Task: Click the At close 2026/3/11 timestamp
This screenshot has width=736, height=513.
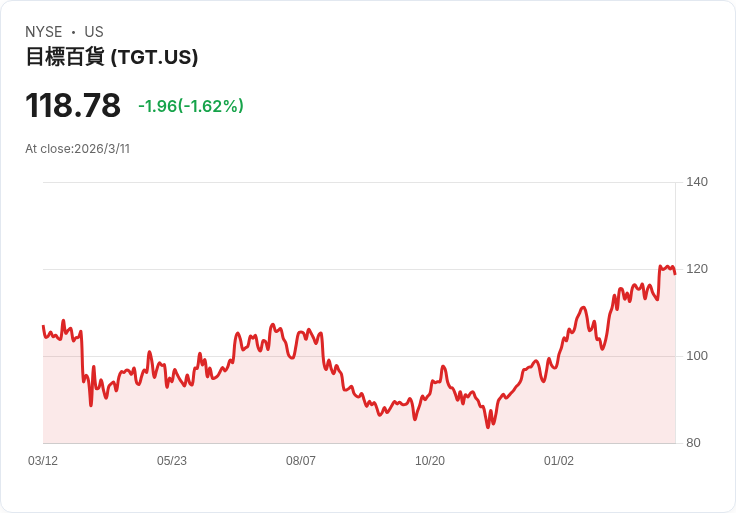Action: pyautogui.click(x=77, y=149)
